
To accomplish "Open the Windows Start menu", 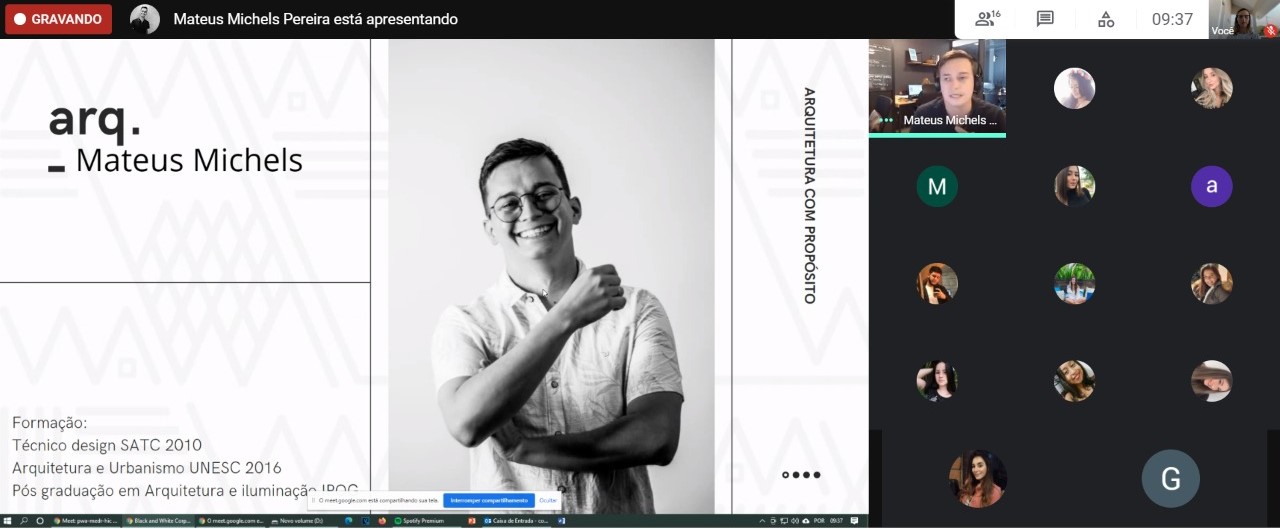I will tap(8, 521).
